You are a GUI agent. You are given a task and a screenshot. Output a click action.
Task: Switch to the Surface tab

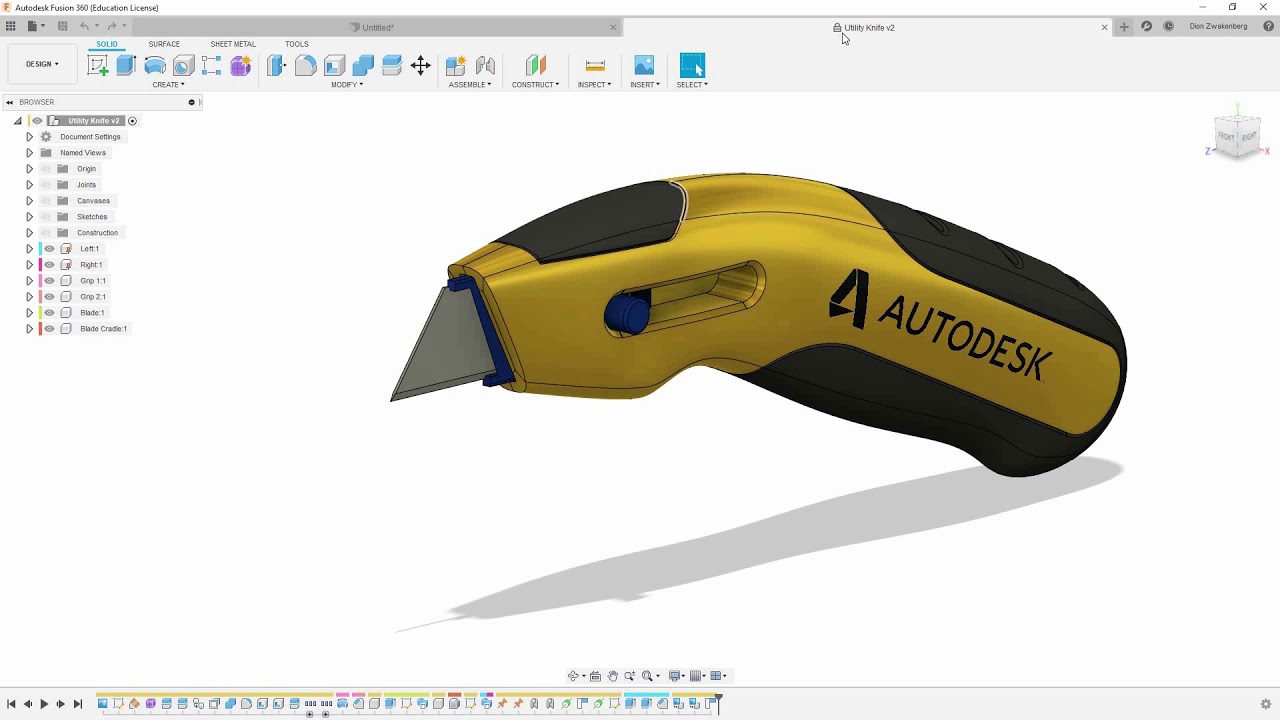[x=164, y=44]
